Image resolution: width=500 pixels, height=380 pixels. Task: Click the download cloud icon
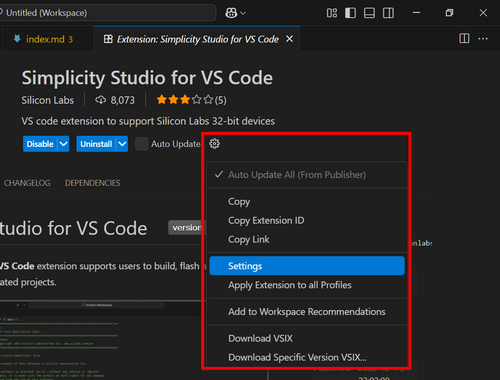point(100,100)
